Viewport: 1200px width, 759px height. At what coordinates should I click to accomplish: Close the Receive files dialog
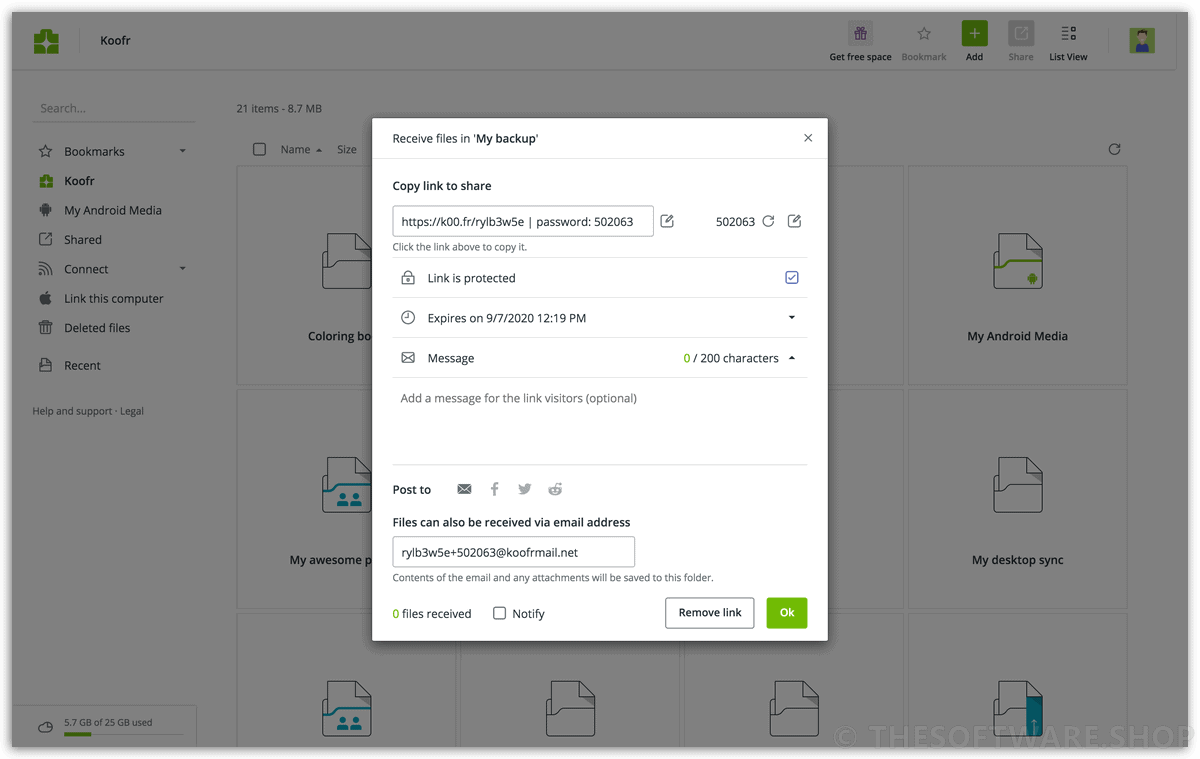tap(808, 138)
